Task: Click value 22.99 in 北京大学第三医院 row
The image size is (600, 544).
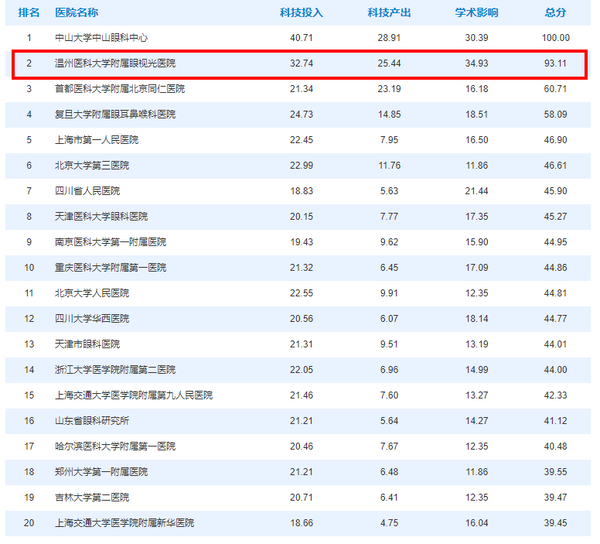Action: pyautogui.click(x=302, y=166)
